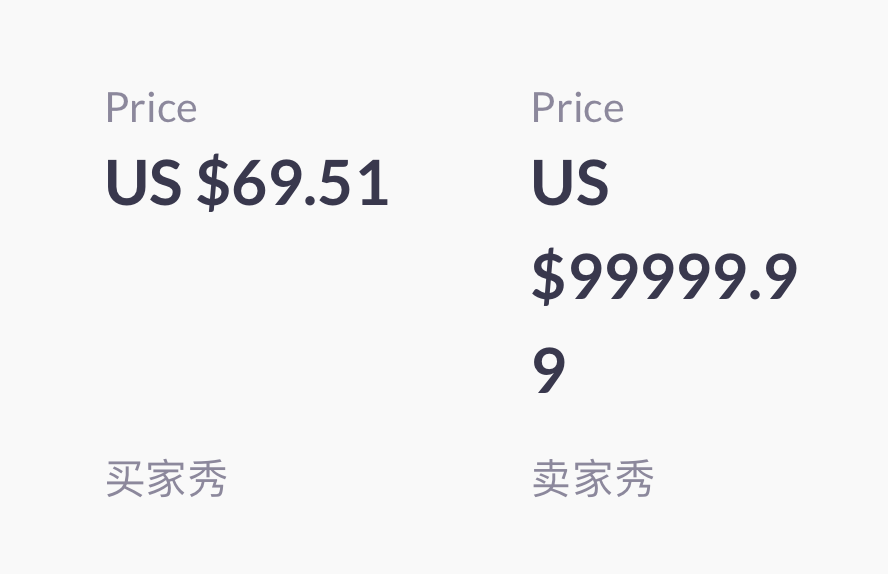Image resolution: width=888 pixels, height=574 pixels.
Task: Select the US $69.51 price value
Action: [x=246, y=183]
